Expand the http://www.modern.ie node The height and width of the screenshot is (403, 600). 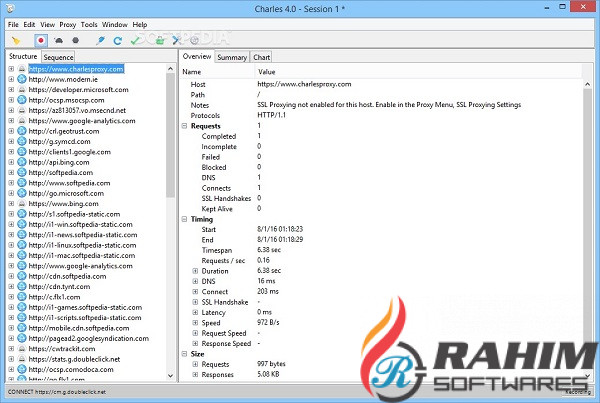(x=11, y=79)
